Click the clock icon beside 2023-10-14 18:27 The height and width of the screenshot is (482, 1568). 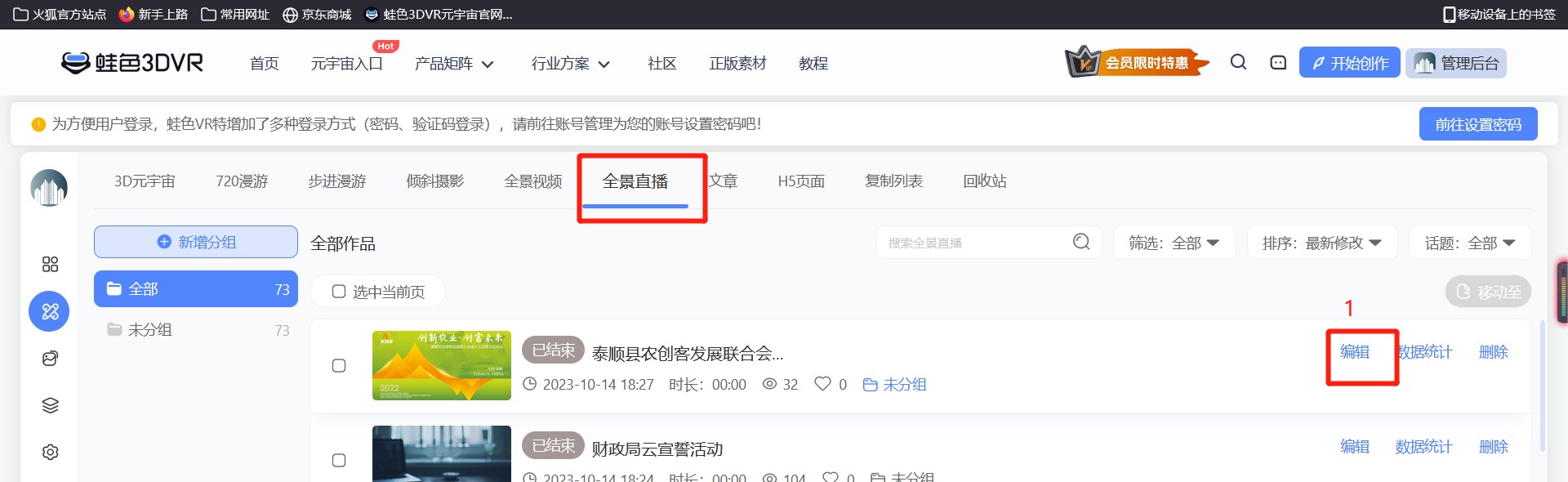point(530,384)
